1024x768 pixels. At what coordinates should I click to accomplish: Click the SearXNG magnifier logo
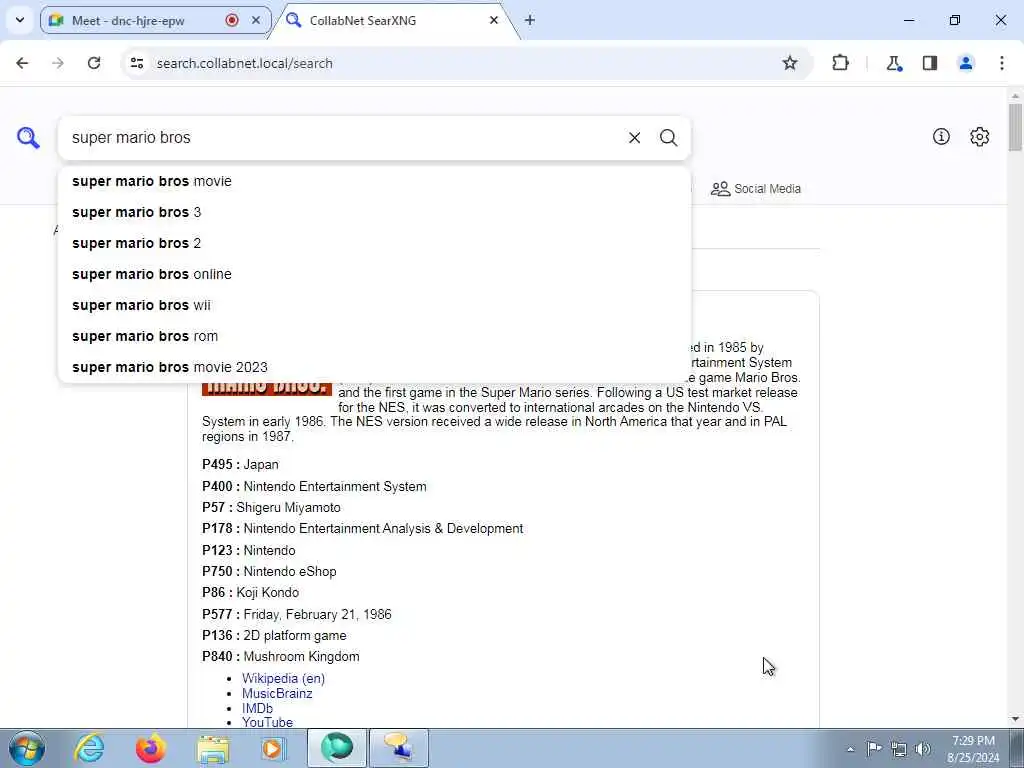pos(28,138)
